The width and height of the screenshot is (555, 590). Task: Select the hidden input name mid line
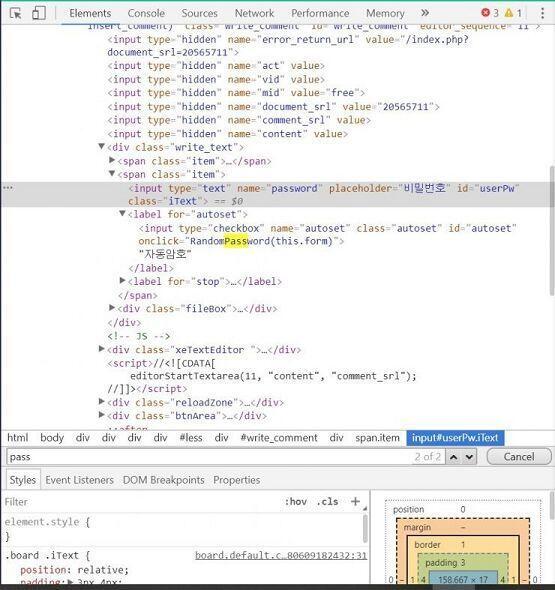click(236, 93)
